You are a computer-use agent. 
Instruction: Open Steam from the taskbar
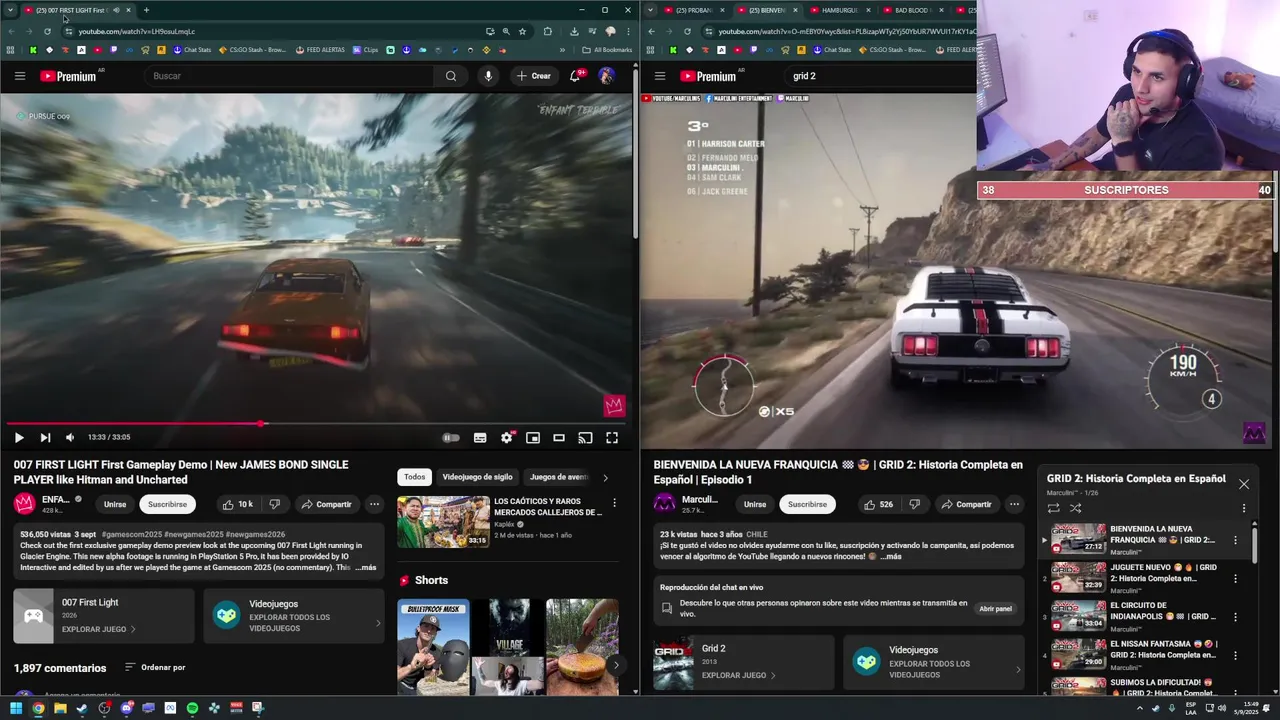click(x=82, y=708)
